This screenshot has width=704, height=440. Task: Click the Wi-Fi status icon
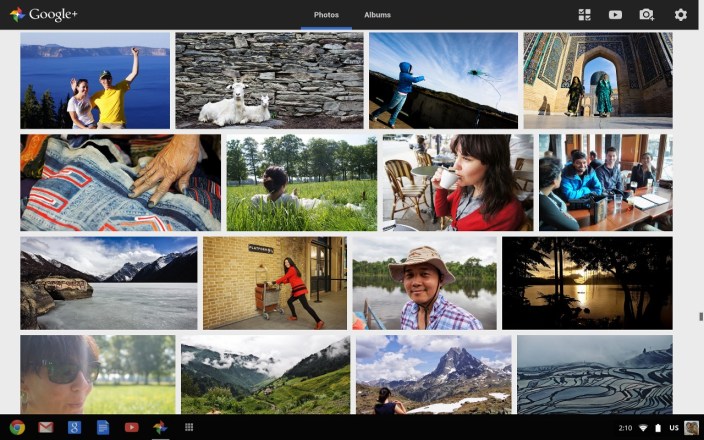(x=643, y=428)
